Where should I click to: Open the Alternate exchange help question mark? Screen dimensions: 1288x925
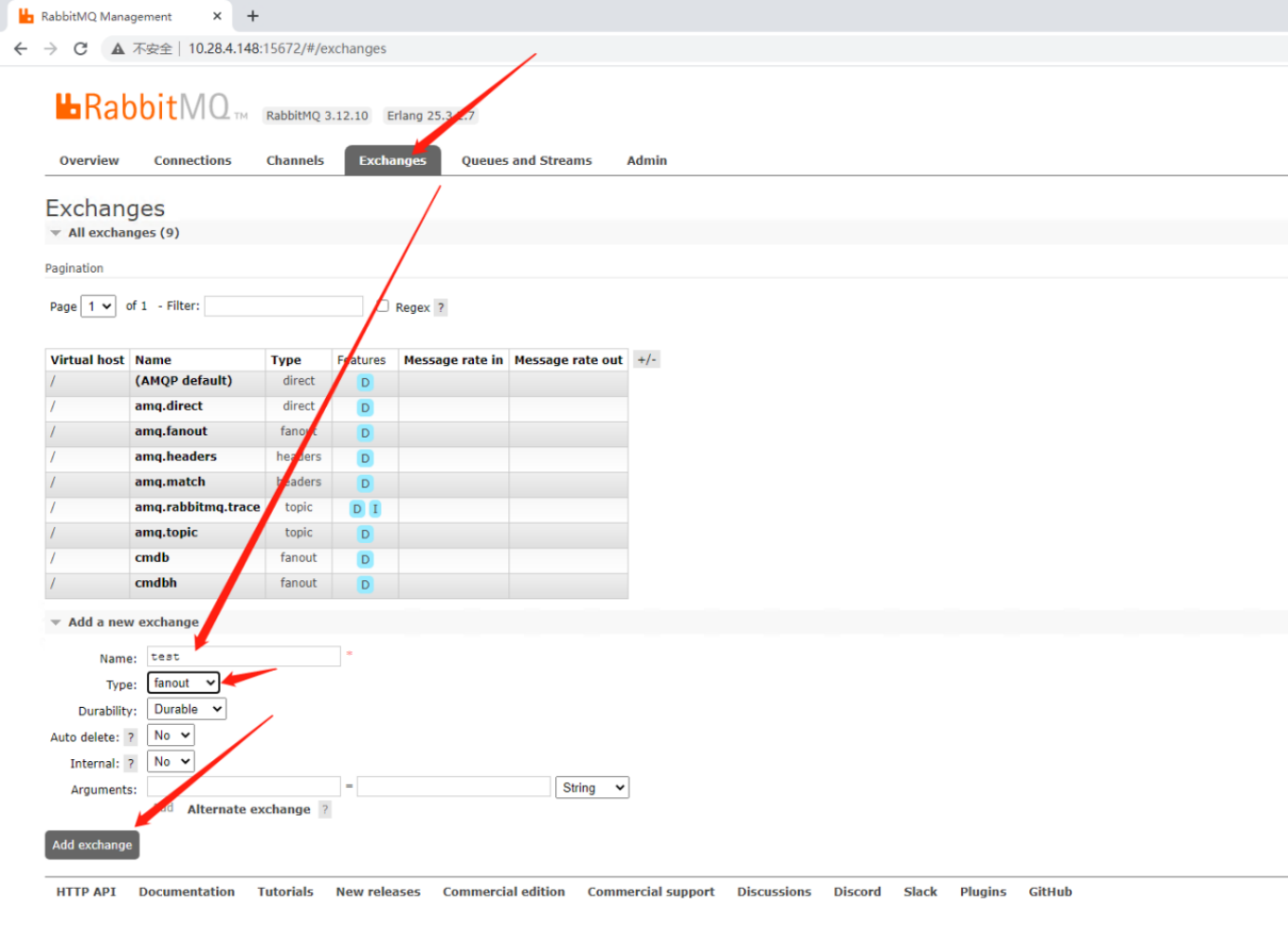[325, 809]
